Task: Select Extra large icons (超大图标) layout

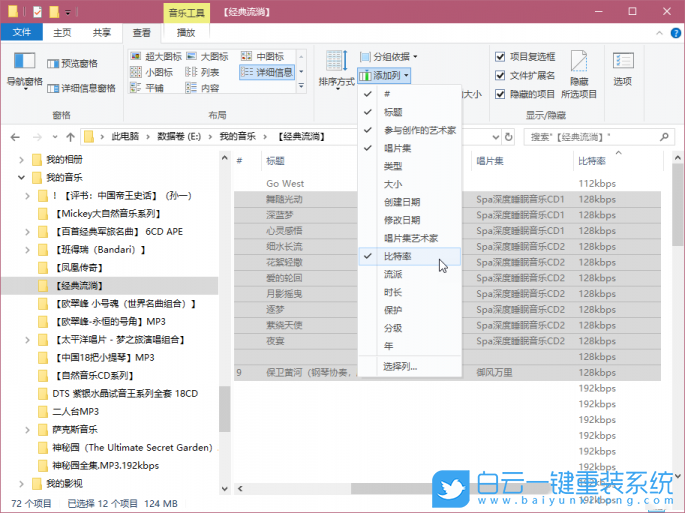Action: (x=156, y=56)
